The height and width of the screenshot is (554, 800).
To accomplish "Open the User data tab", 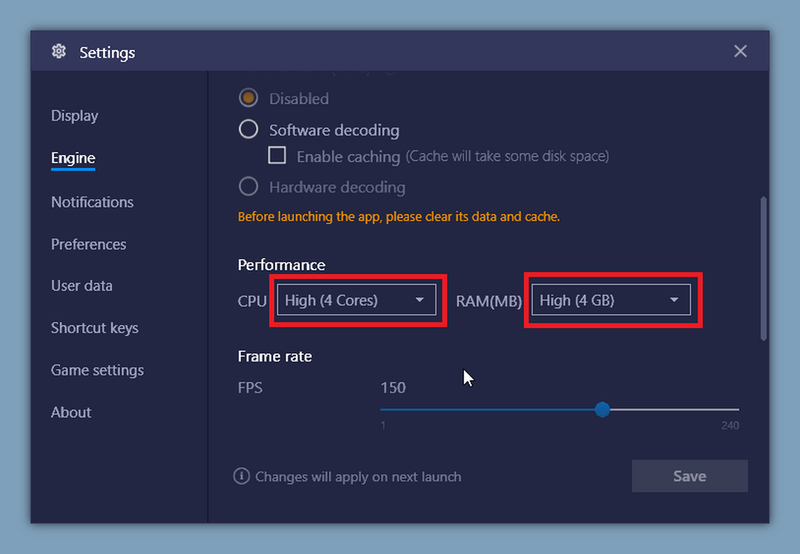I will coord(82,286).
